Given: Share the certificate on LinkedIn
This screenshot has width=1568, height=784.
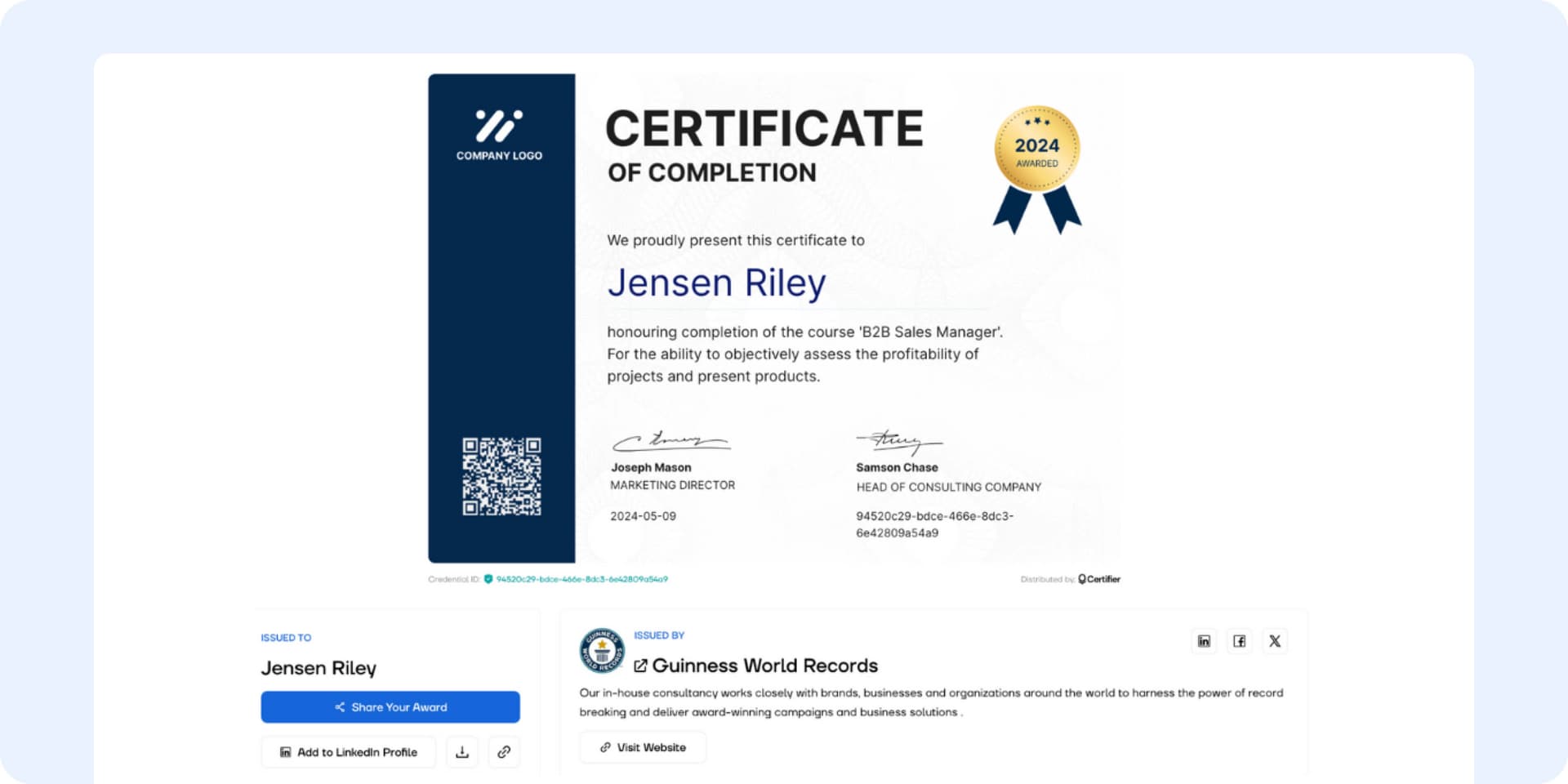Looking at the screenshot, I should [1203, 641].
